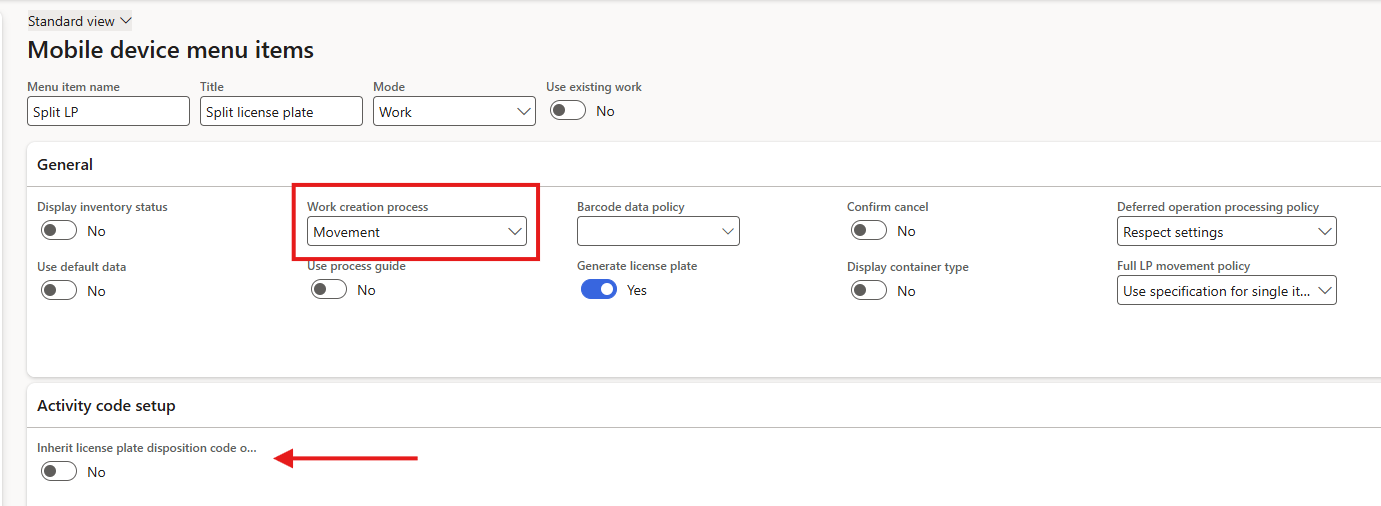The height and width of the screenshot is (506, 1381).
Task: Enable the Confirm cancel toggle
Action: (x=869, y=231)
